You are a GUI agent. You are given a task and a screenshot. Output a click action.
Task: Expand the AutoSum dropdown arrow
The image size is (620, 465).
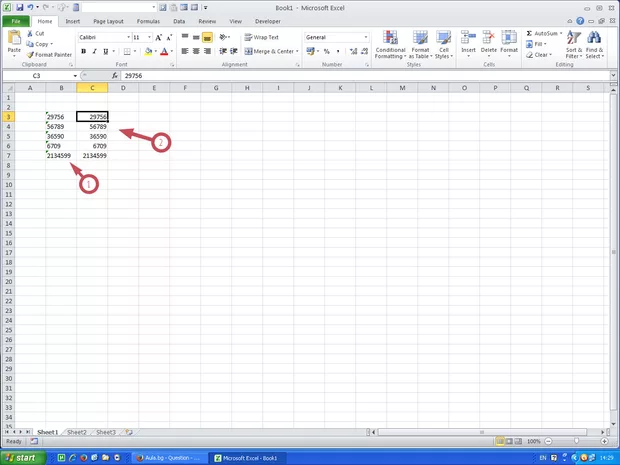tap(561, 33)
